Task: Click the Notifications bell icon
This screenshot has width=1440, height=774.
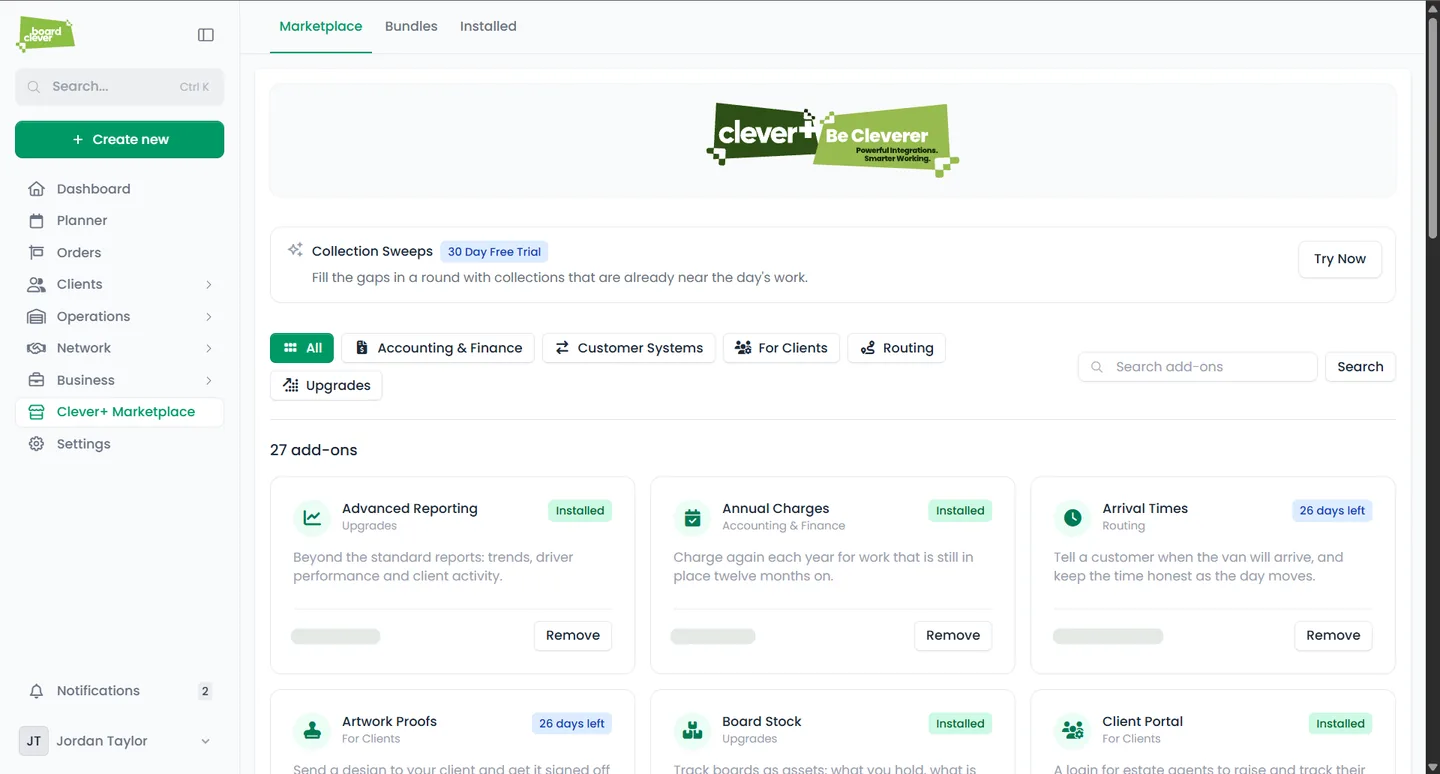Action: click(x=36, y=691)
